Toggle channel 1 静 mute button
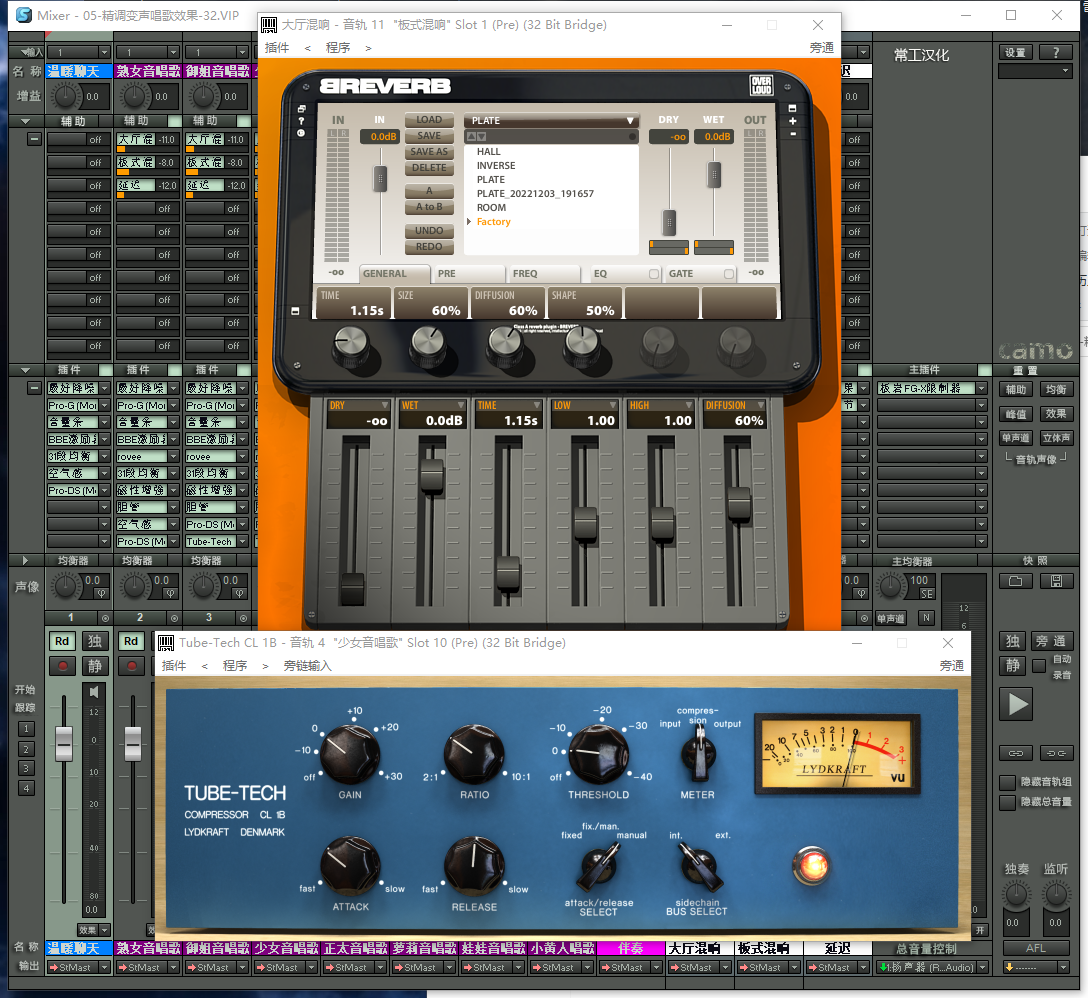 [x=94, y=666]
